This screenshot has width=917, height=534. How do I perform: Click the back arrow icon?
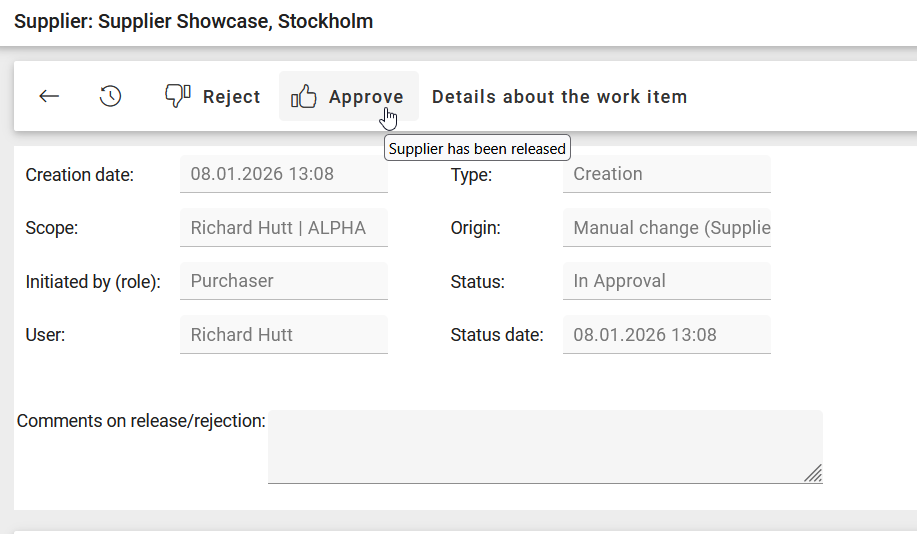49,96
